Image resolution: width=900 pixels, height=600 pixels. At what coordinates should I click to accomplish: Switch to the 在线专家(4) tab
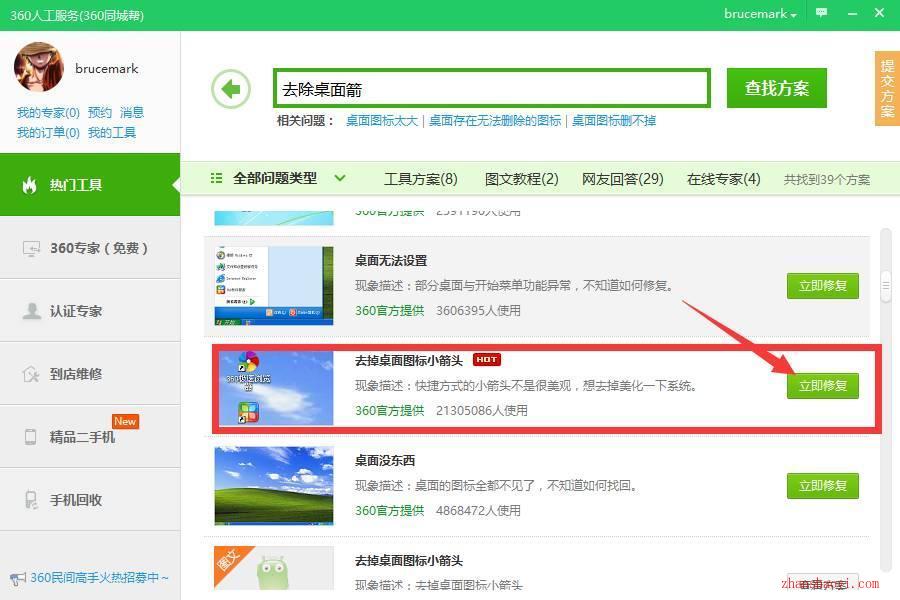coord(724,179)
